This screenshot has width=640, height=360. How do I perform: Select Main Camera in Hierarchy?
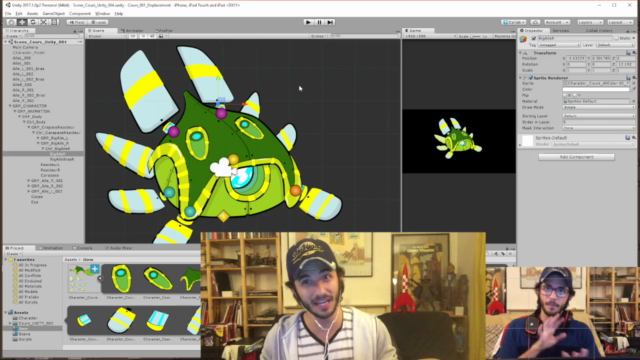point(25,47)
